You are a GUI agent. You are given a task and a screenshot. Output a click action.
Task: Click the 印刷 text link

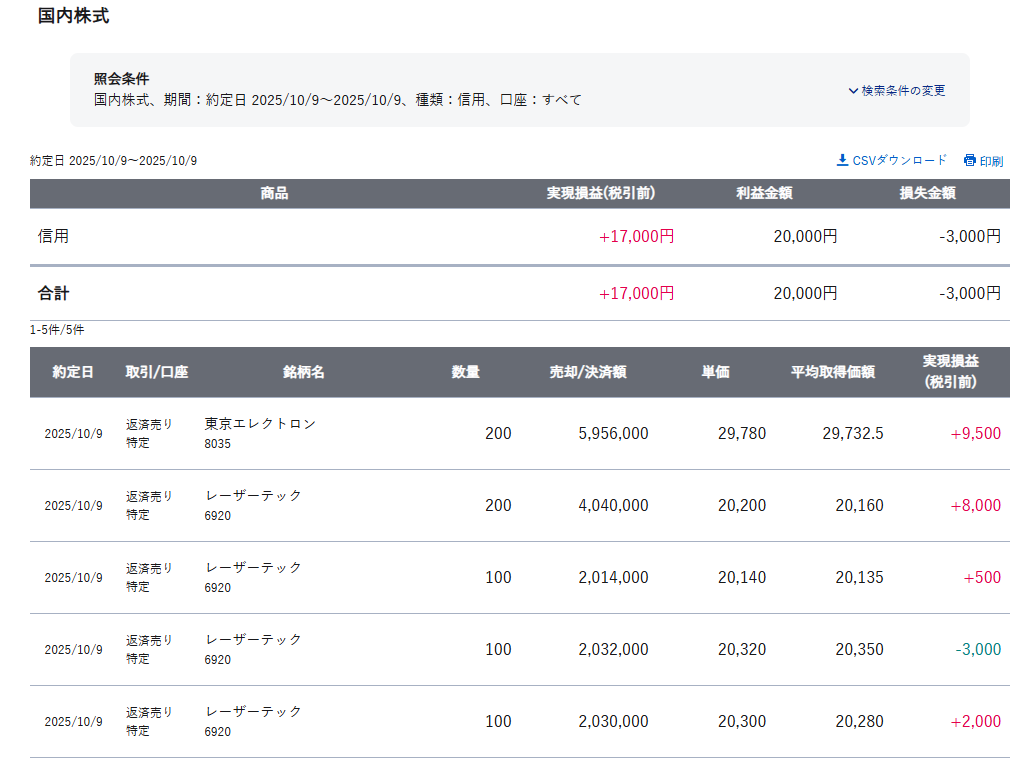click(x=991, y=161)
